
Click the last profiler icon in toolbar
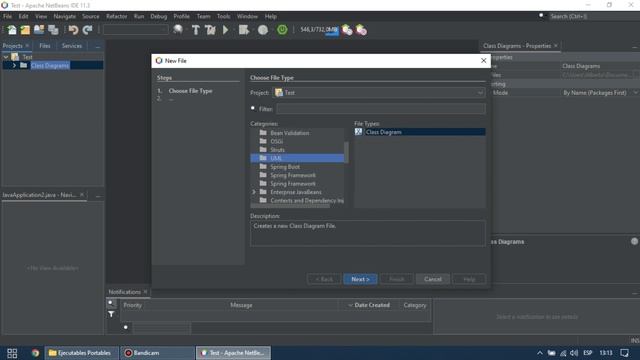[361, 30]
